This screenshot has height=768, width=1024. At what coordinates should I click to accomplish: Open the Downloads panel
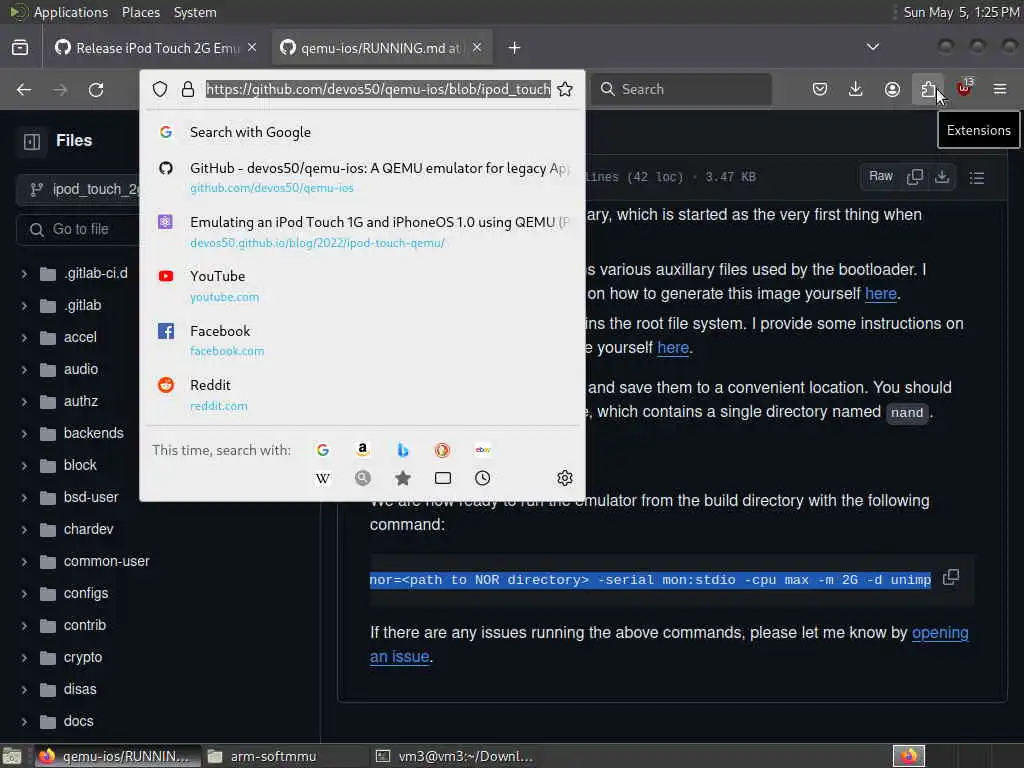[x=856, y=89]
